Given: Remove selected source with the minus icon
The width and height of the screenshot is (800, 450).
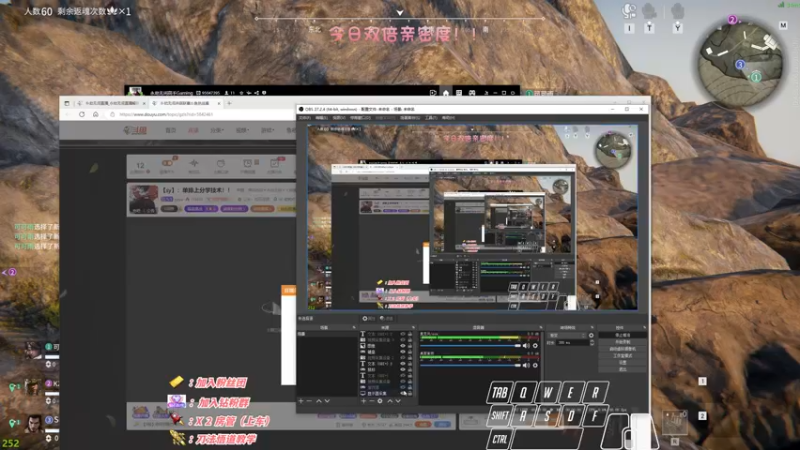Looking at the screenshot, I should (x=371, y=401).
